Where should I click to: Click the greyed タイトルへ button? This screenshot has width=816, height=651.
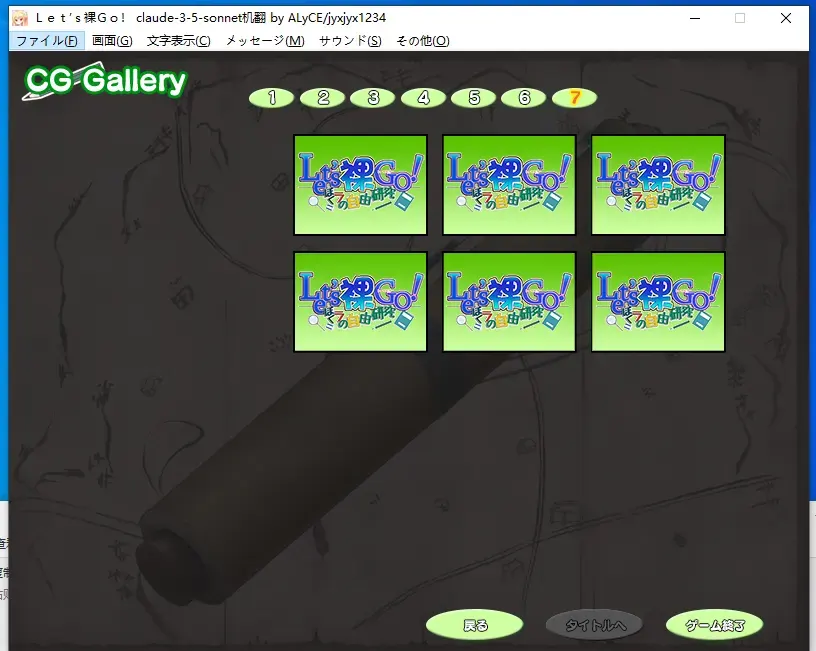595,624
